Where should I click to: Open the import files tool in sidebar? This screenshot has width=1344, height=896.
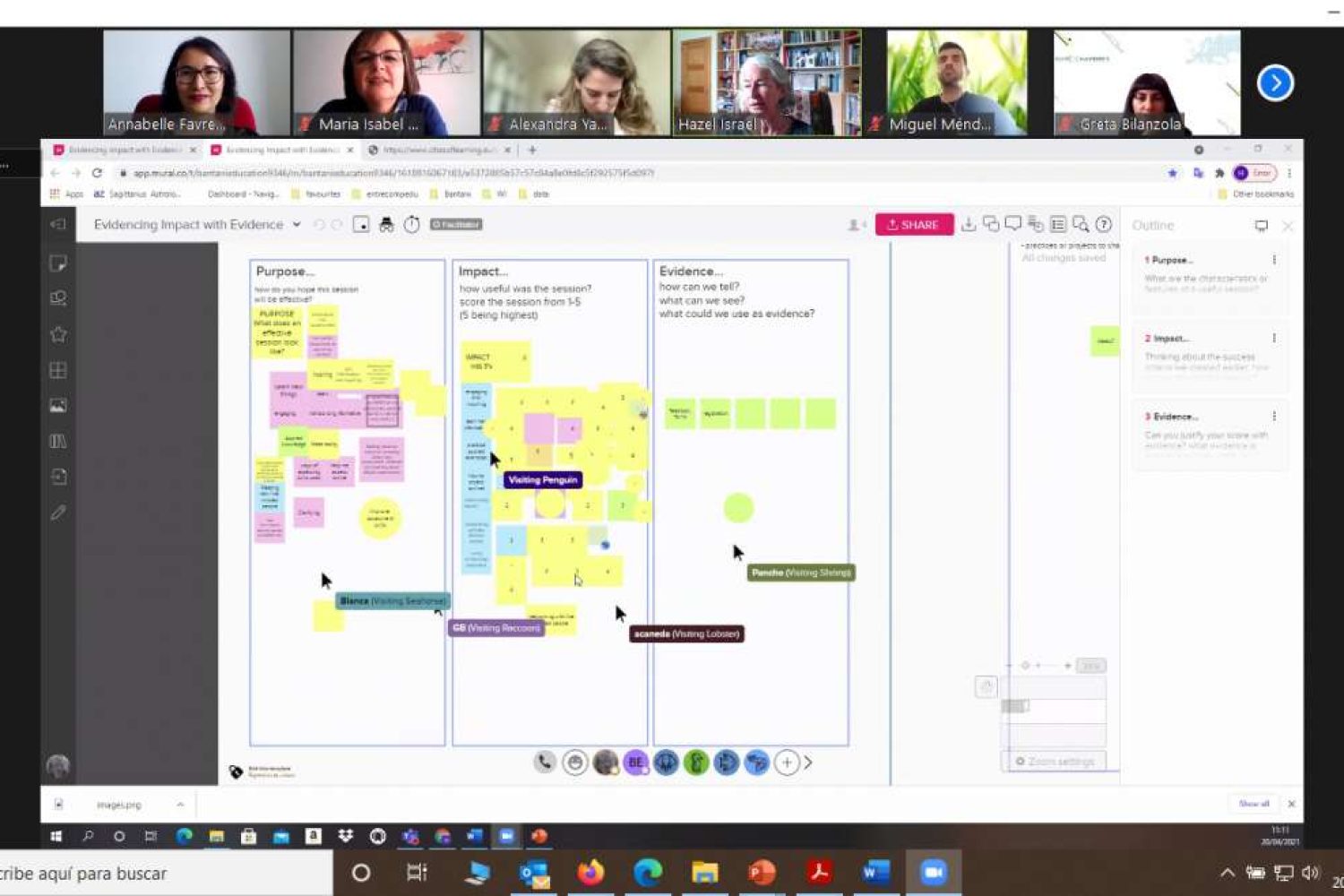[x=58, y=477]
